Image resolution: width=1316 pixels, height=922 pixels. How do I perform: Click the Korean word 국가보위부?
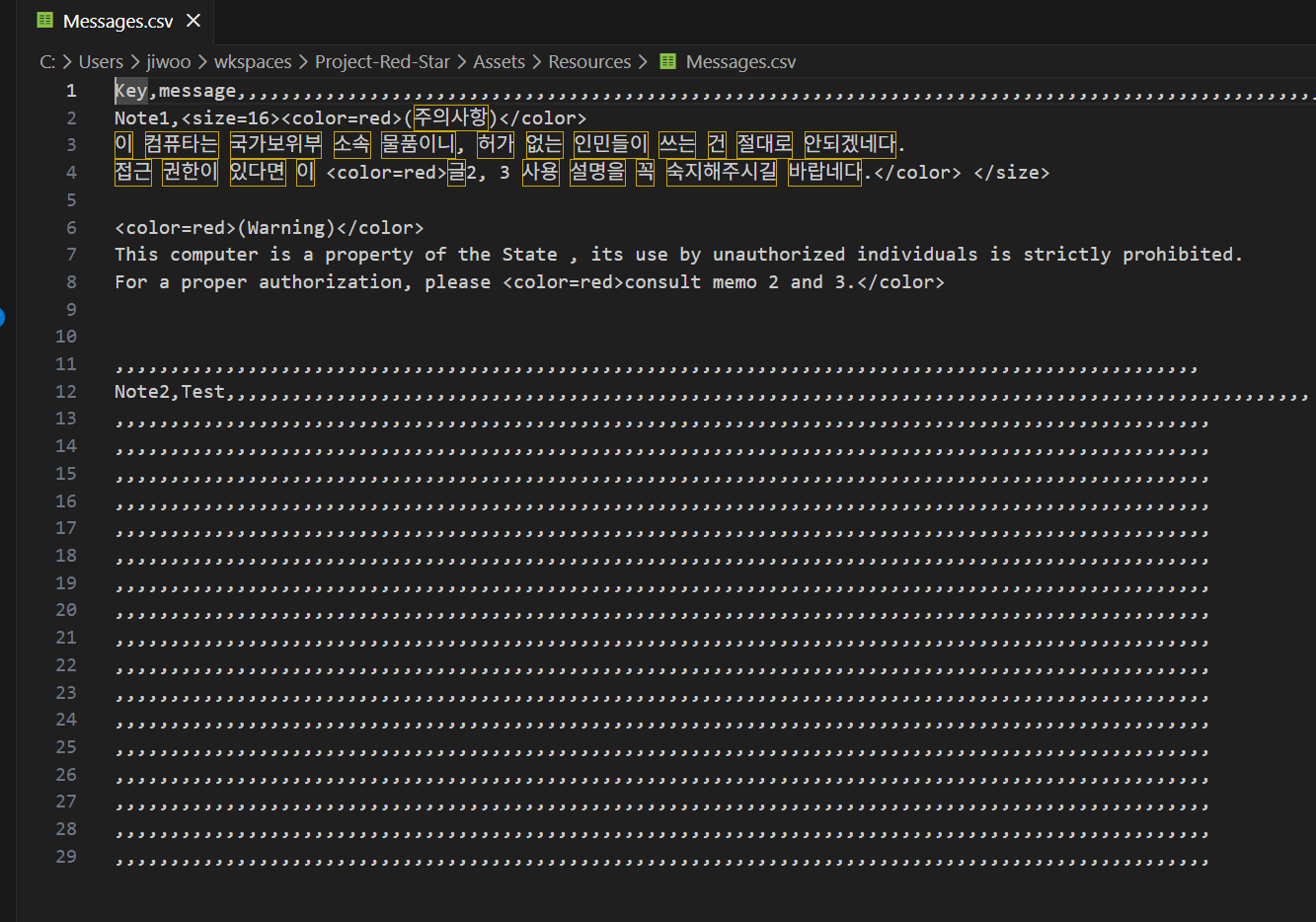(275, 144)
